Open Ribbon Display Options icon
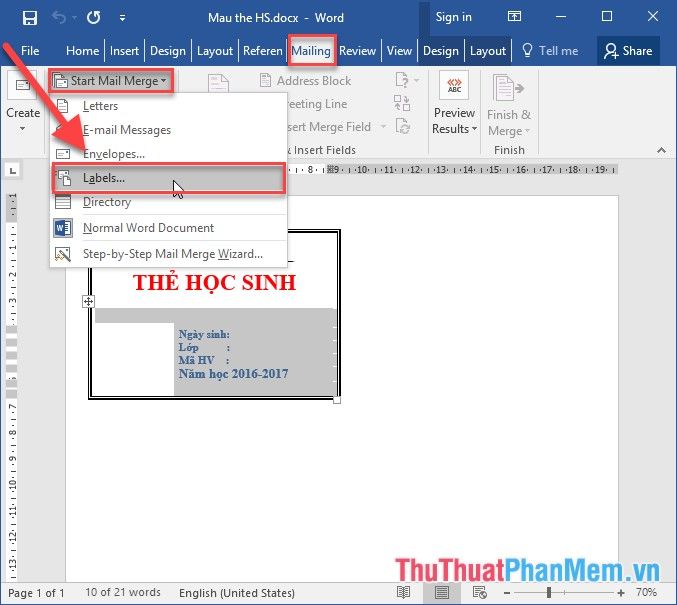 coord(514,17)
